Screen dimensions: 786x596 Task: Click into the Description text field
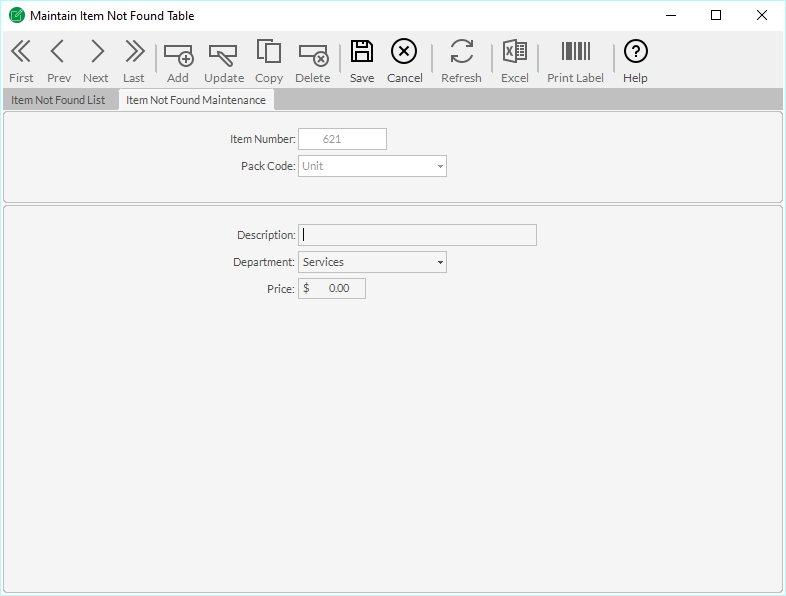pyautogui.click(x=417, y=235)
